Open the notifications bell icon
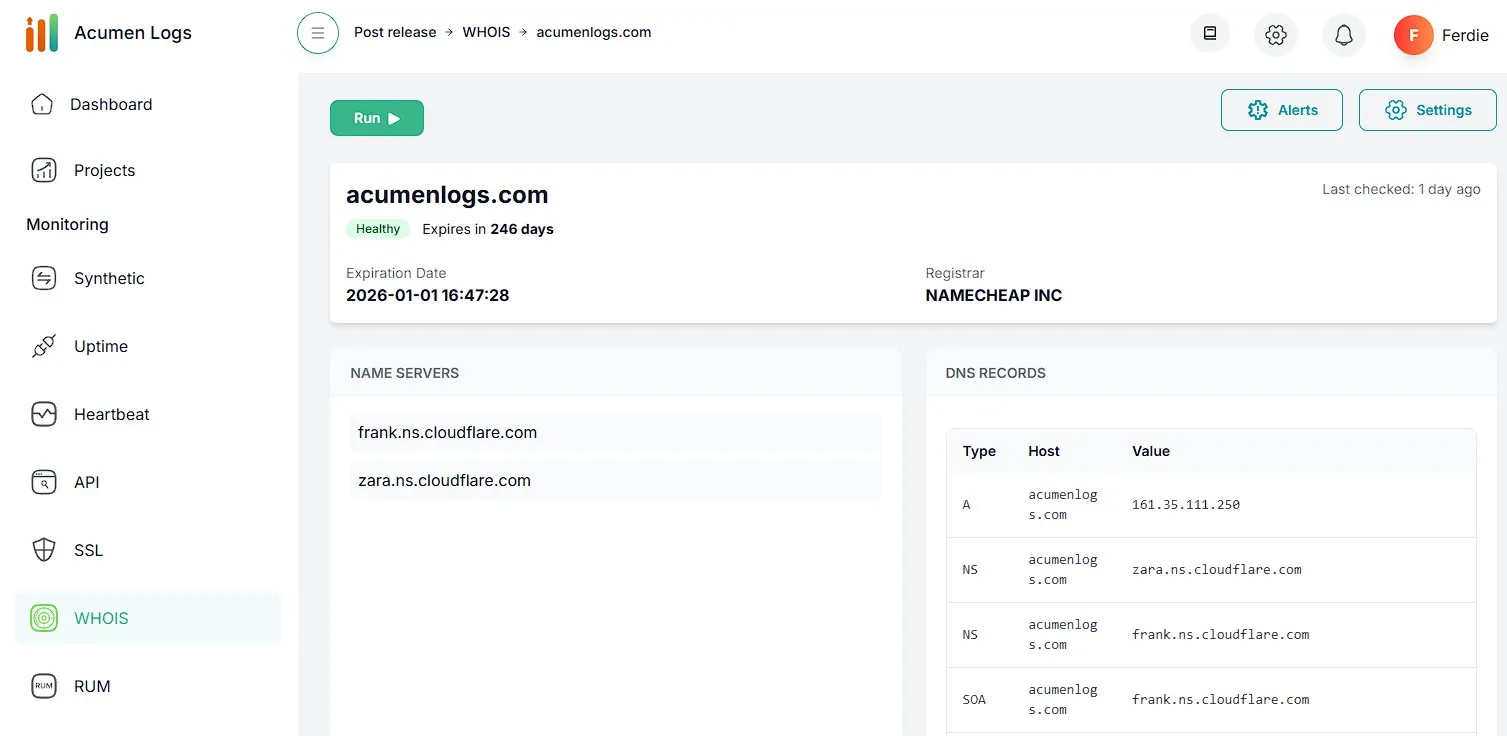The height and width of the screenshot is (736, 1507). (x=1344, y=35)
